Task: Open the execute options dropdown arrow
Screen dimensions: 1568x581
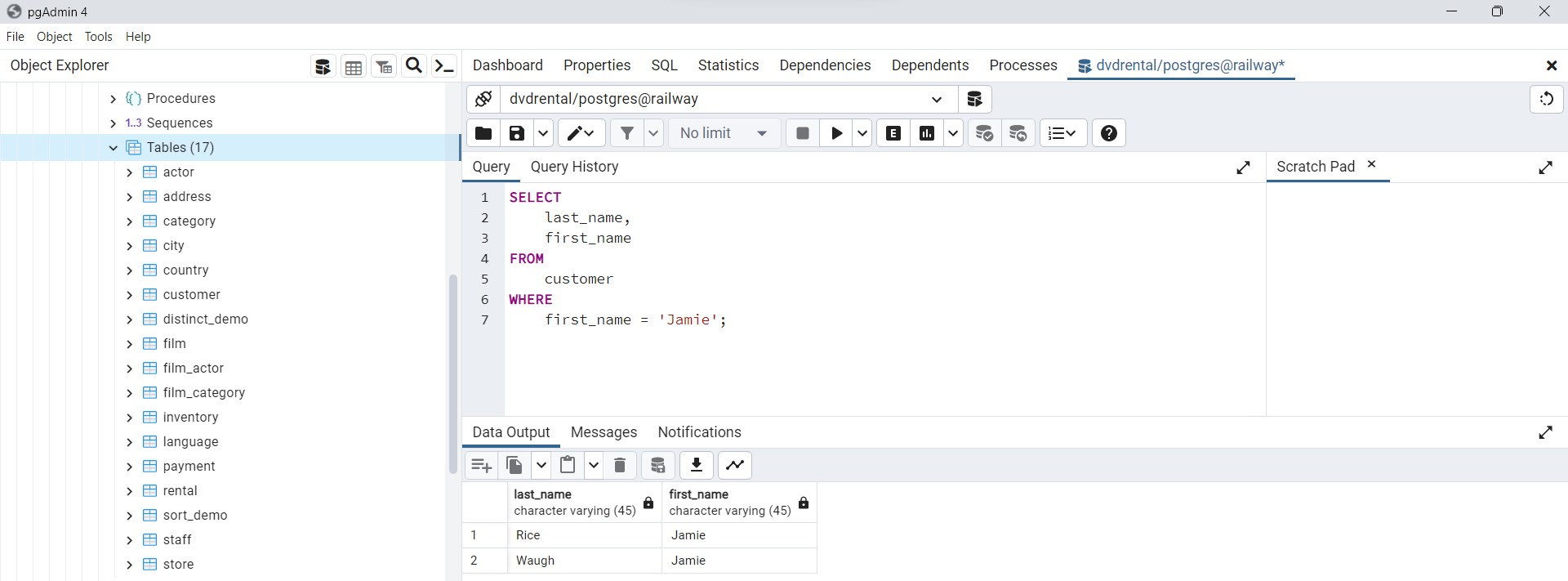Action: pos(862,133)
